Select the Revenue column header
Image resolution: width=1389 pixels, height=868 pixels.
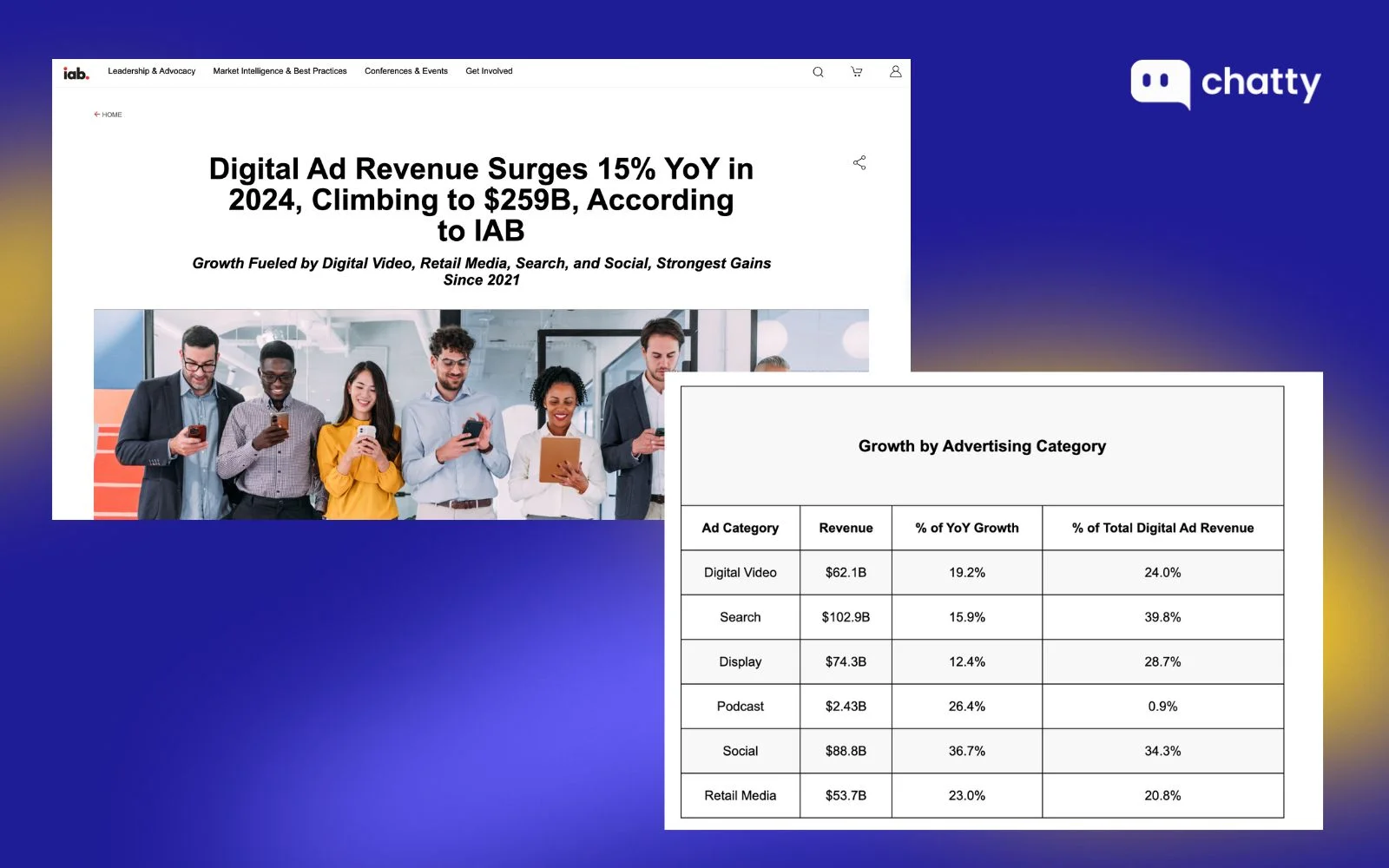point(846,528)
